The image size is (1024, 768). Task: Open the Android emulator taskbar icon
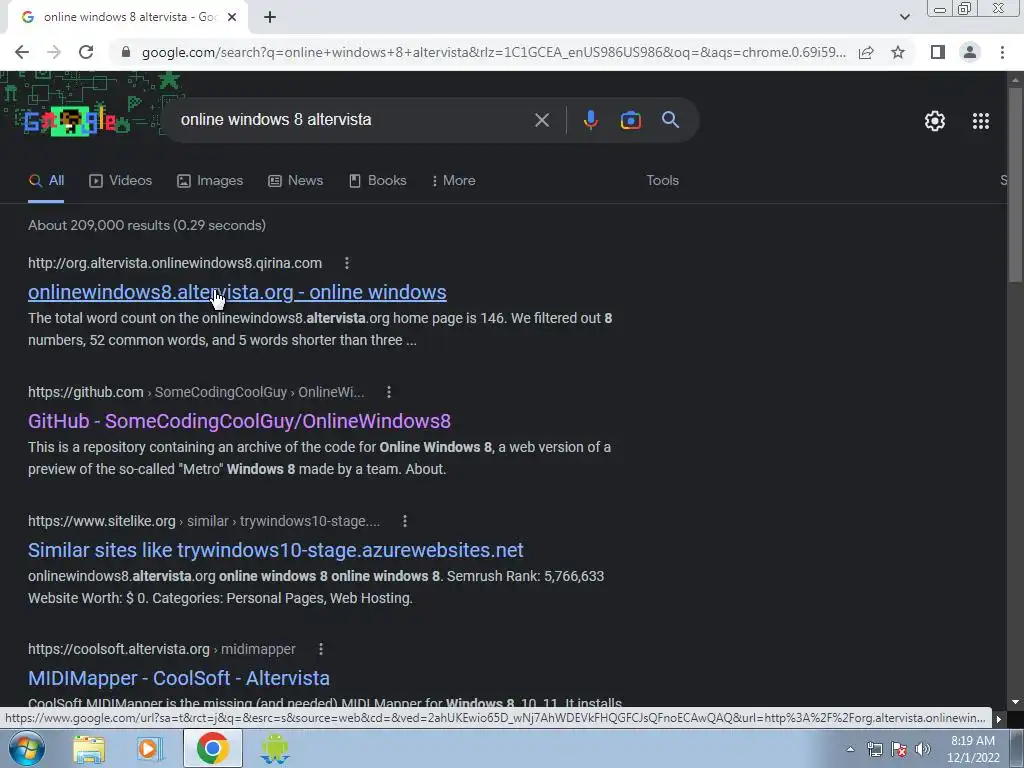[x=274, y=748]
